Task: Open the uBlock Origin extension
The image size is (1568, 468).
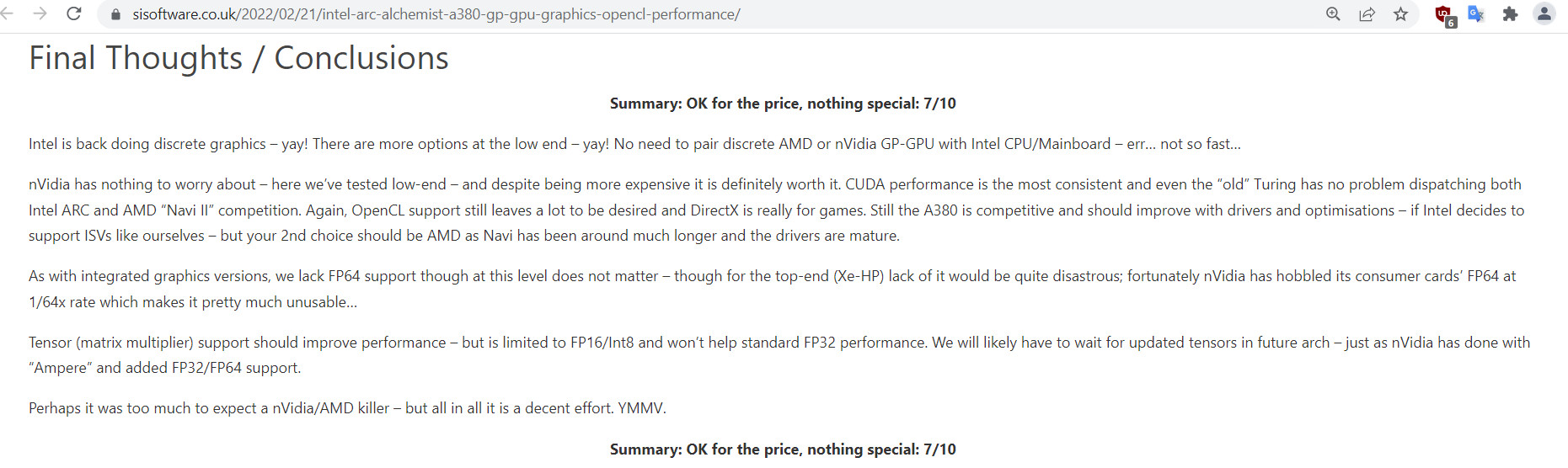Action: 1444,15
